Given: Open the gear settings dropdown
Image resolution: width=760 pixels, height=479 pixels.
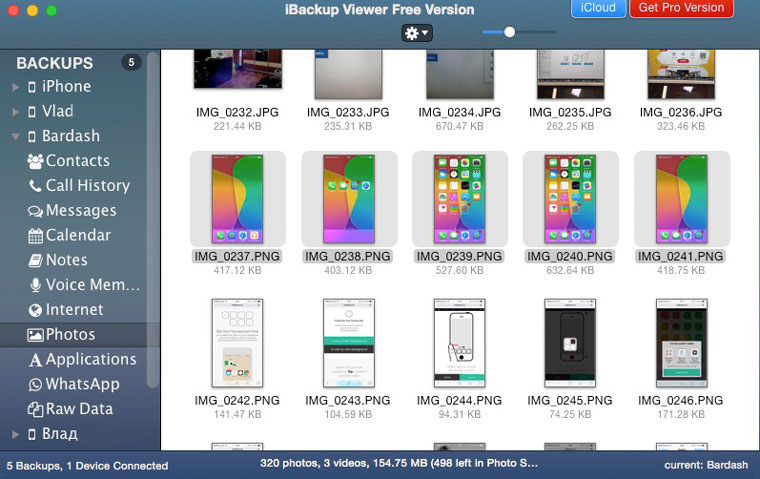Looking at the screenshot, I should 416,33.
